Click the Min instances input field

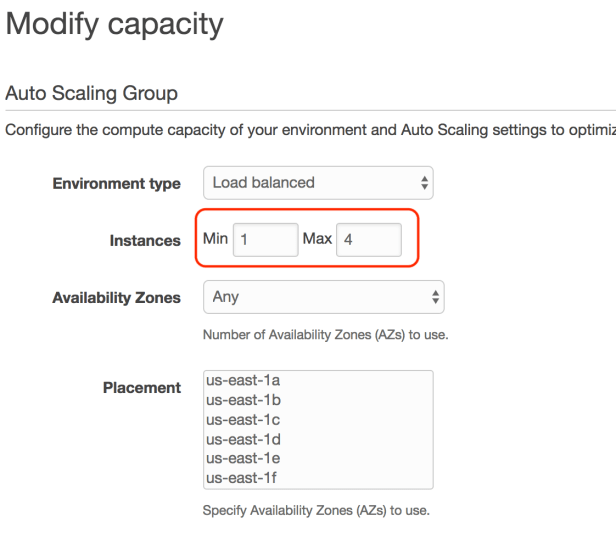[265, 240]
